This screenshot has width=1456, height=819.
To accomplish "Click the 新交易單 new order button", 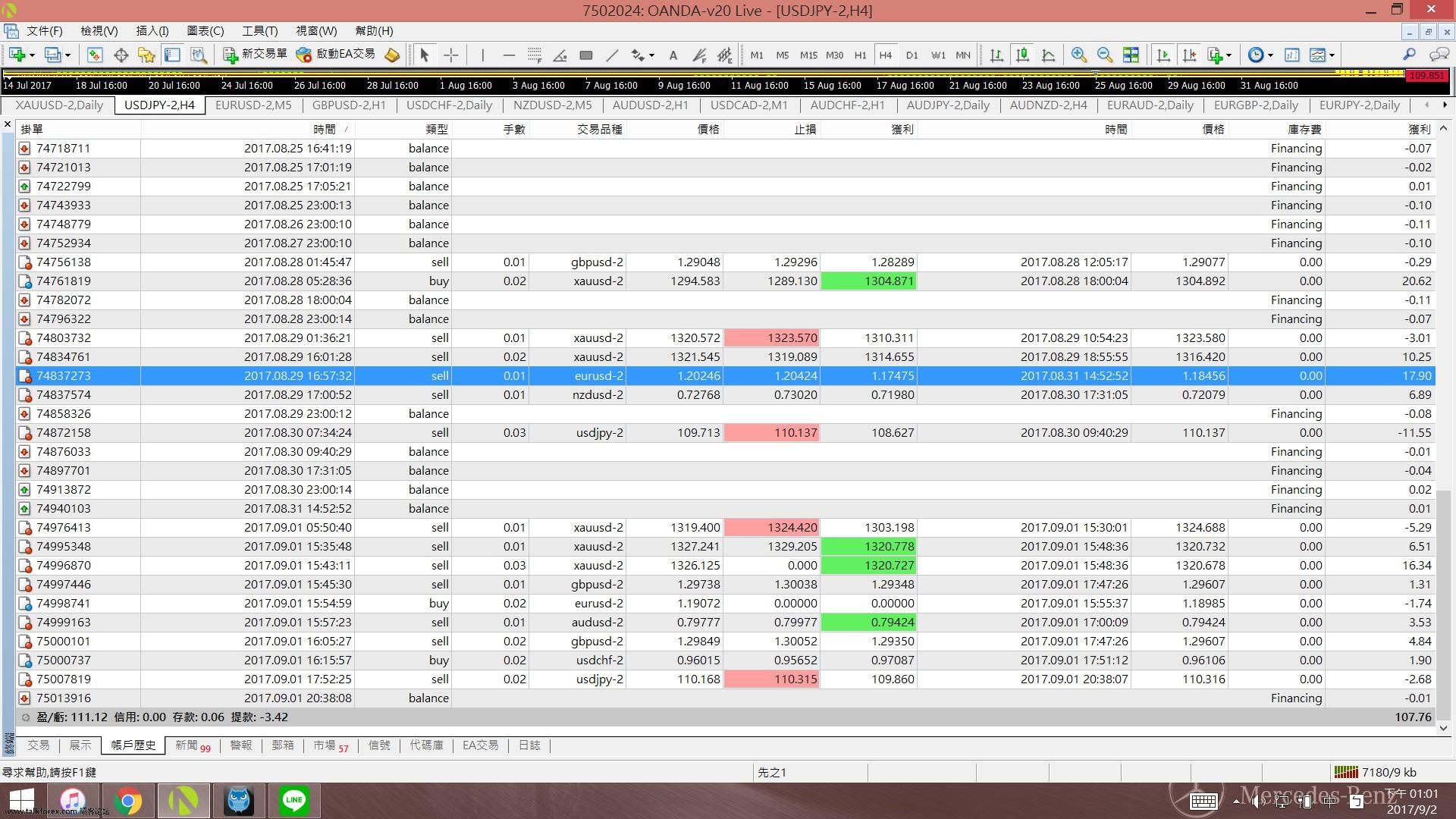I will tap(256, 54).
